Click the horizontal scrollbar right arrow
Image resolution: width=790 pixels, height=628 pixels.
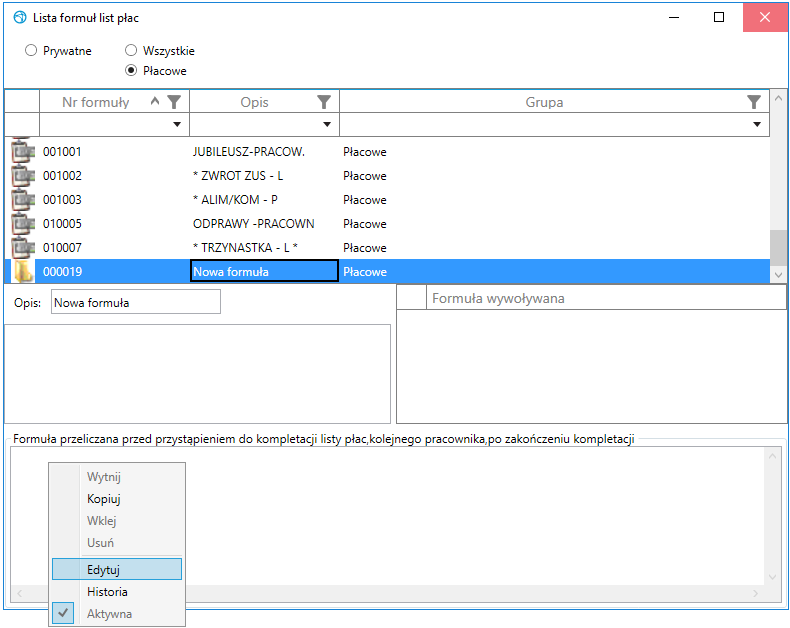(x=755, y=594)
